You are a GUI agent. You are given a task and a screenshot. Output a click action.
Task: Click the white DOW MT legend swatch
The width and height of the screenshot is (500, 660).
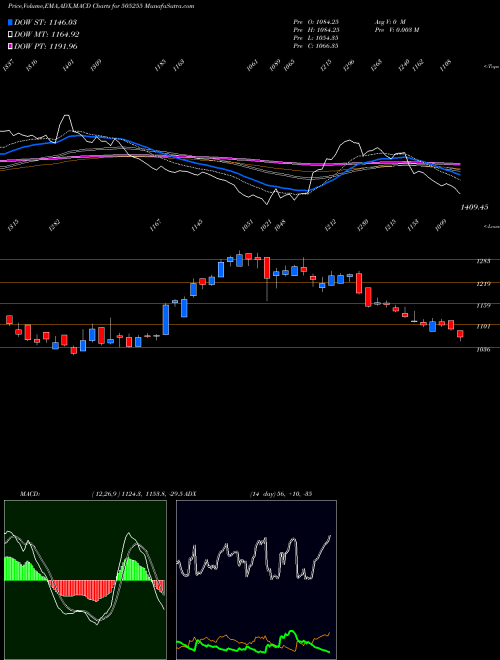pyautogui.click(x=10, y=35)
